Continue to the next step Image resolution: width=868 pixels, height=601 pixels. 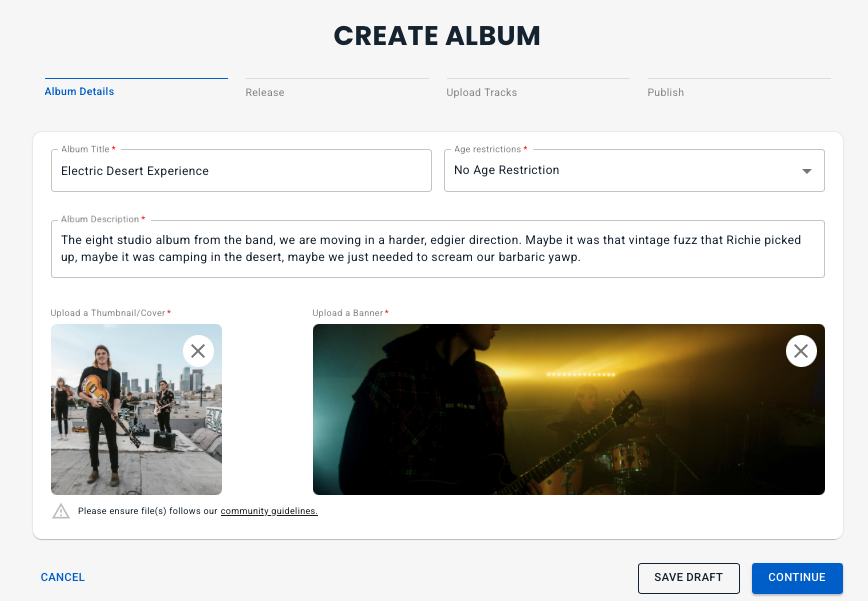pyautogui.click(x=797, y=578)
